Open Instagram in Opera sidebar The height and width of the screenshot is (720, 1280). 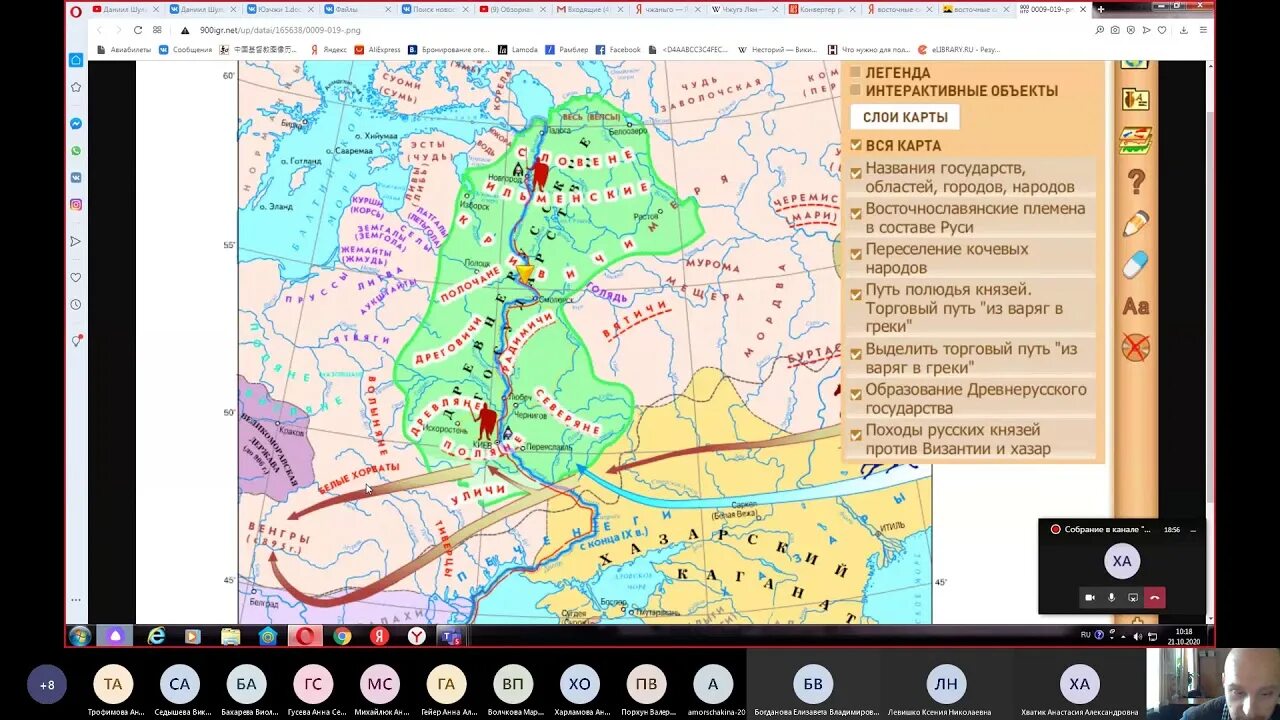[x=76, y=205]
